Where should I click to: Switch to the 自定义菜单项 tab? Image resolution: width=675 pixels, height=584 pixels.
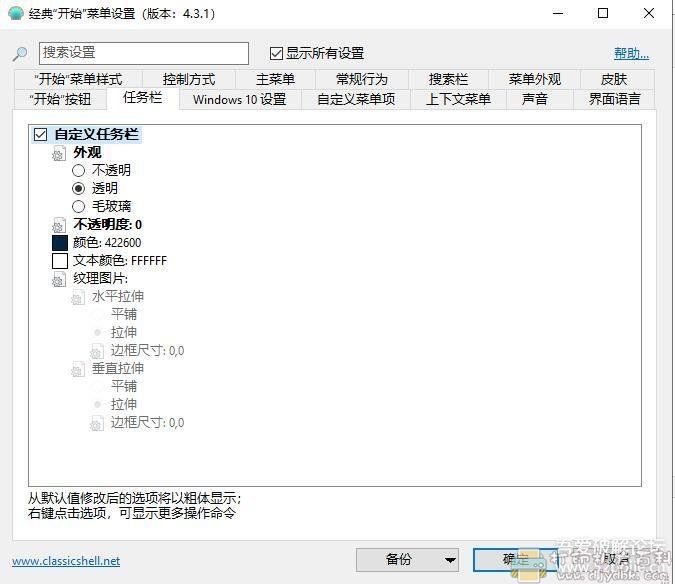pos(356,99)
